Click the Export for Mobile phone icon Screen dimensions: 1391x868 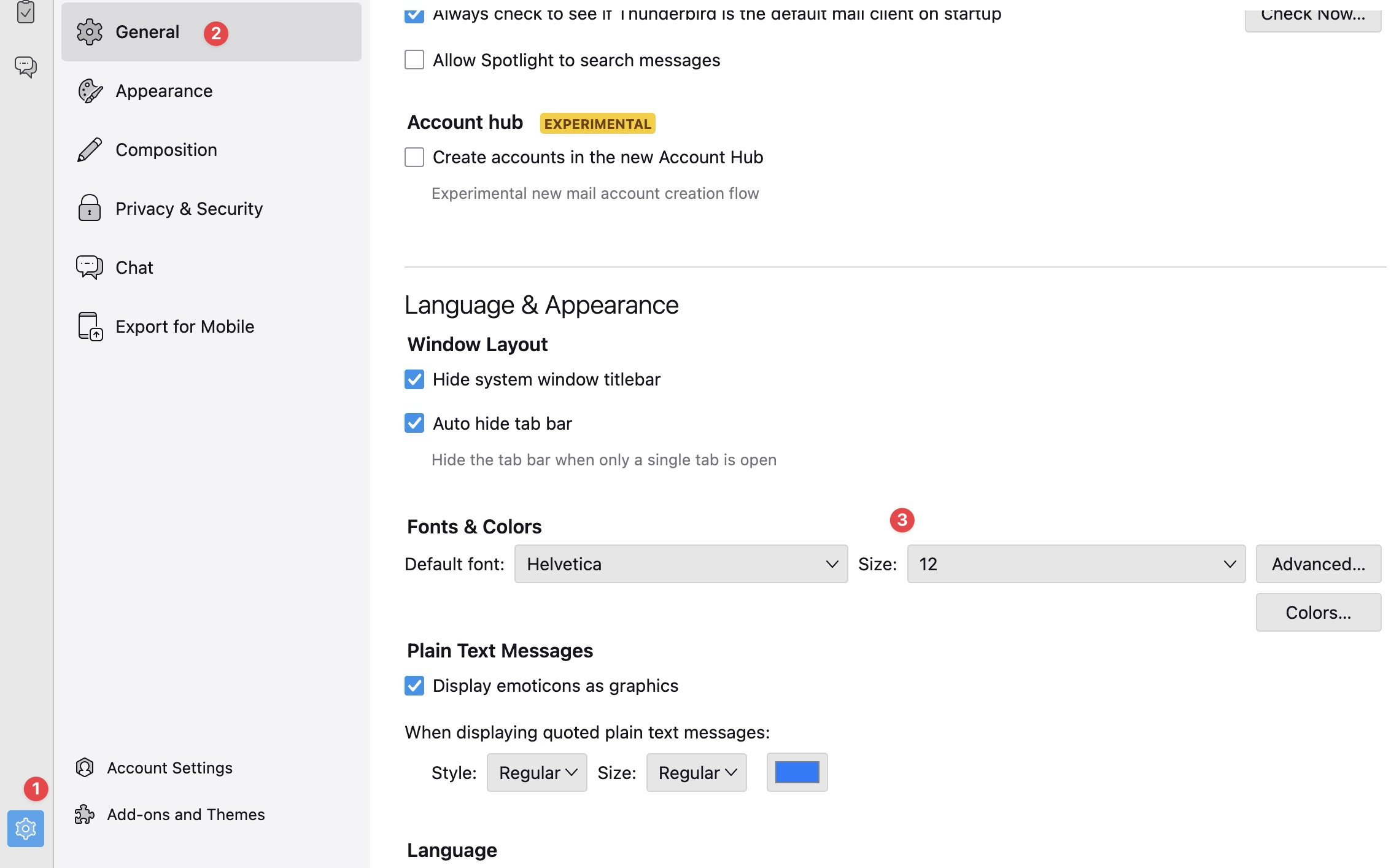point(90,326)
